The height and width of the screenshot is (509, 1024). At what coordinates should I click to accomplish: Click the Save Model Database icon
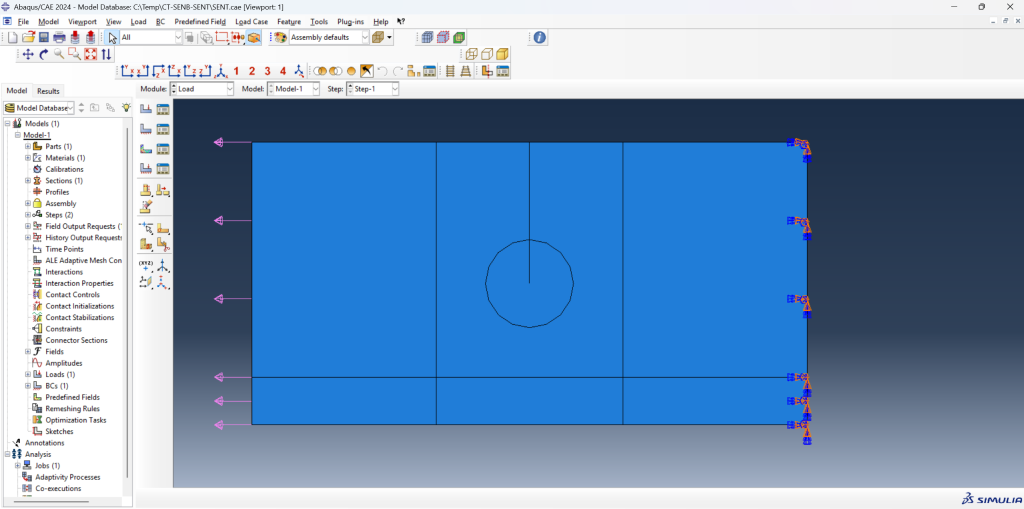click(x=44, y=37)
